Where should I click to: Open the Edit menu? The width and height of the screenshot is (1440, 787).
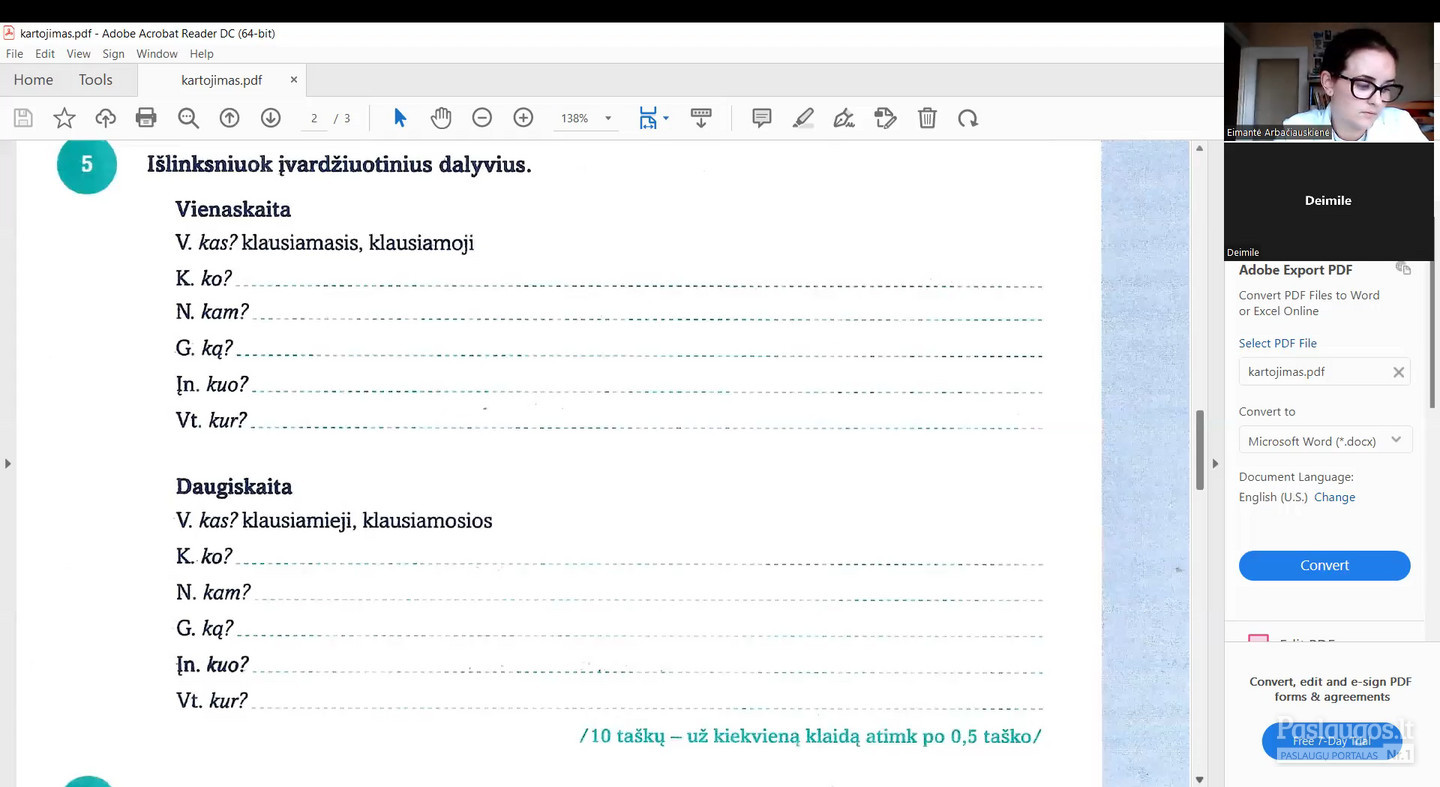pyautogui.click(x=45, y=54)
